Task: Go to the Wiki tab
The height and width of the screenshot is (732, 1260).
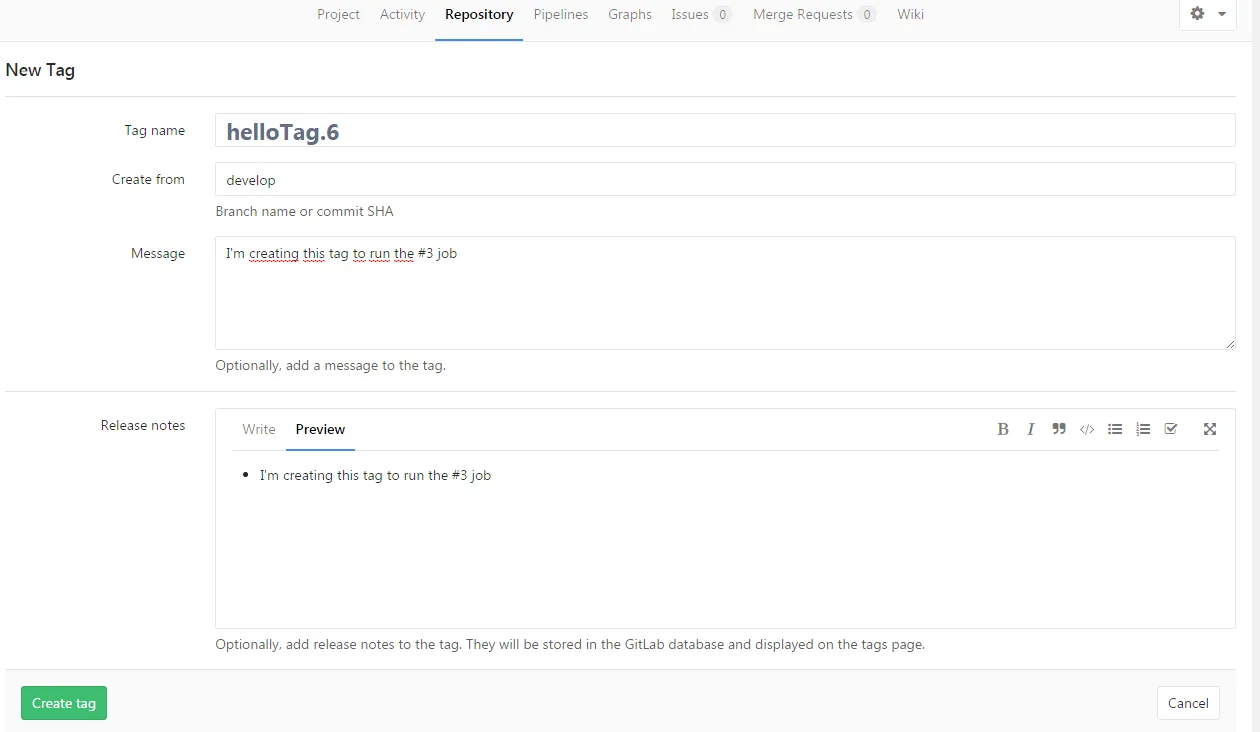Action: (x=910, y=14)
